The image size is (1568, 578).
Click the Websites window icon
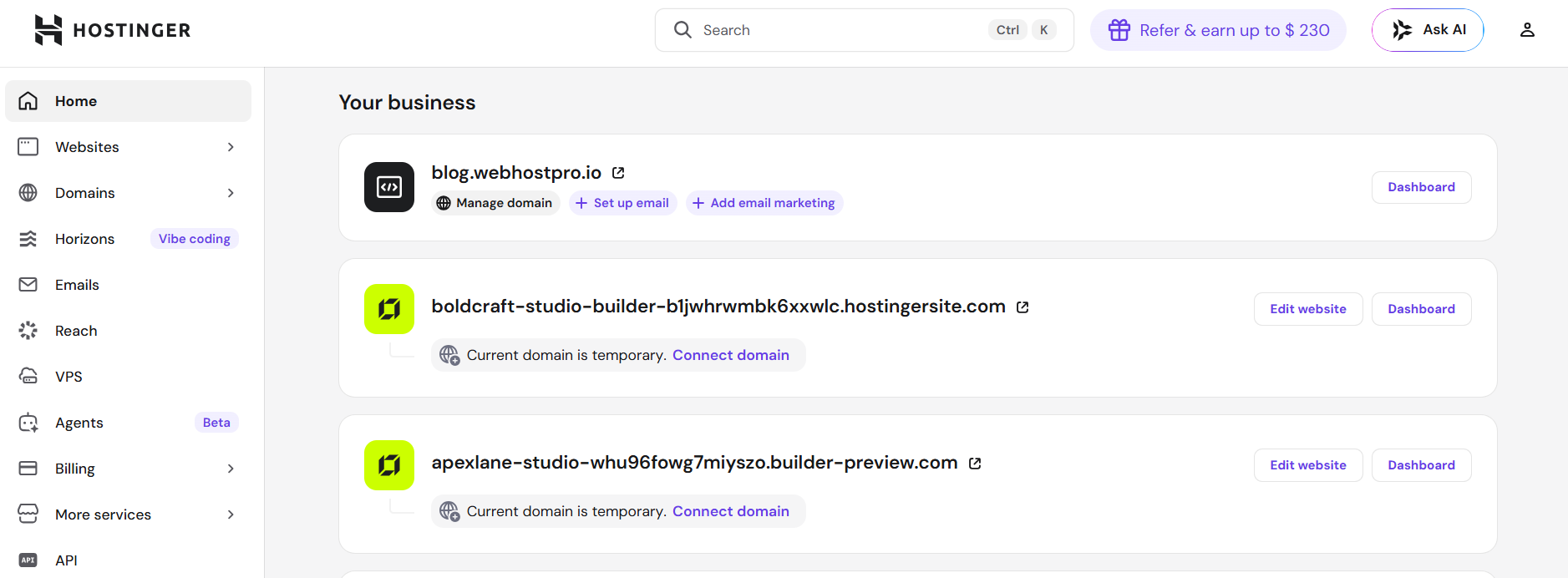(28, 147)
